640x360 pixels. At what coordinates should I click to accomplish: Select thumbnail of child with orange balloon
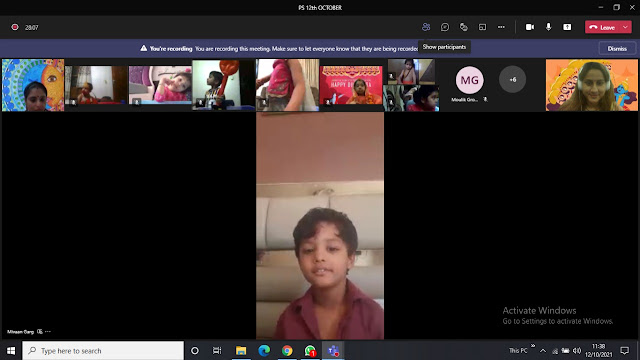pos(224,85)
